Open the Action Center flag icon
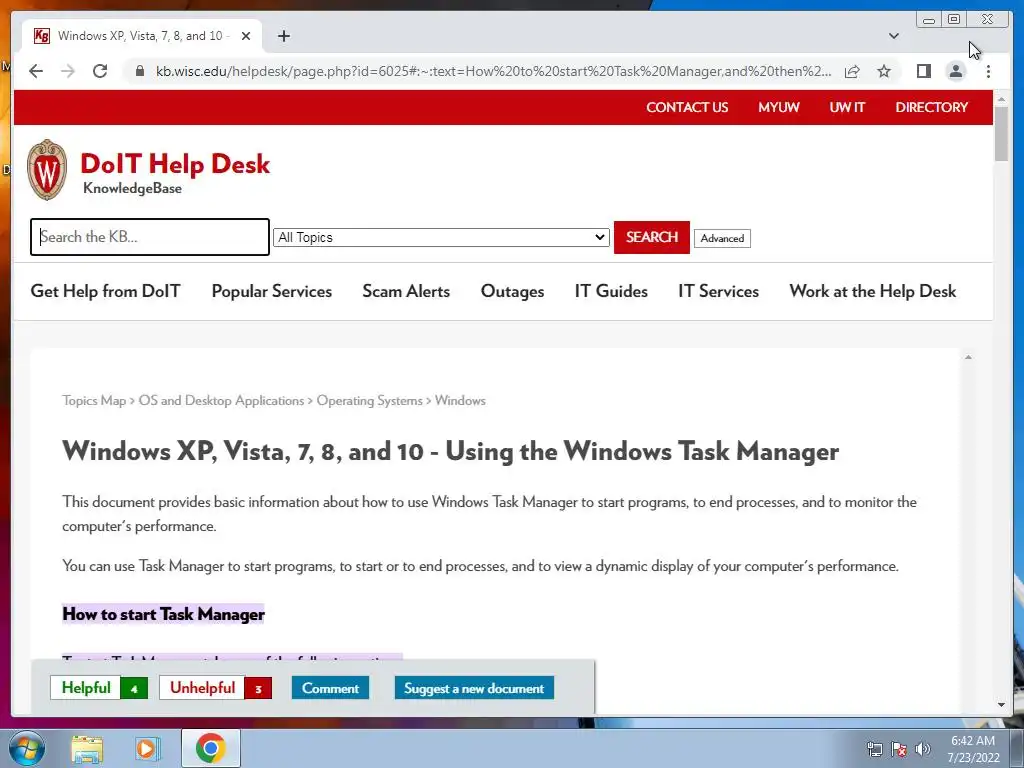The width and height of the screenshot is (1024, 768). [899, 749]
